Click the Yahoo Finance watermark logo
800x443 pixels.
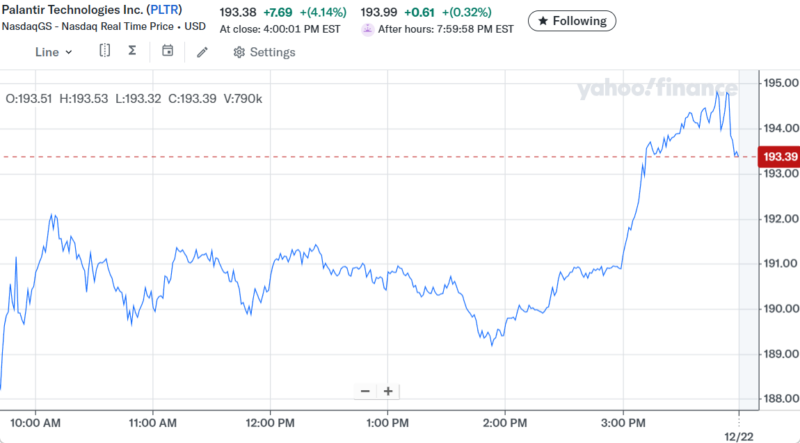pyautogui.click(x=658, y=89)
